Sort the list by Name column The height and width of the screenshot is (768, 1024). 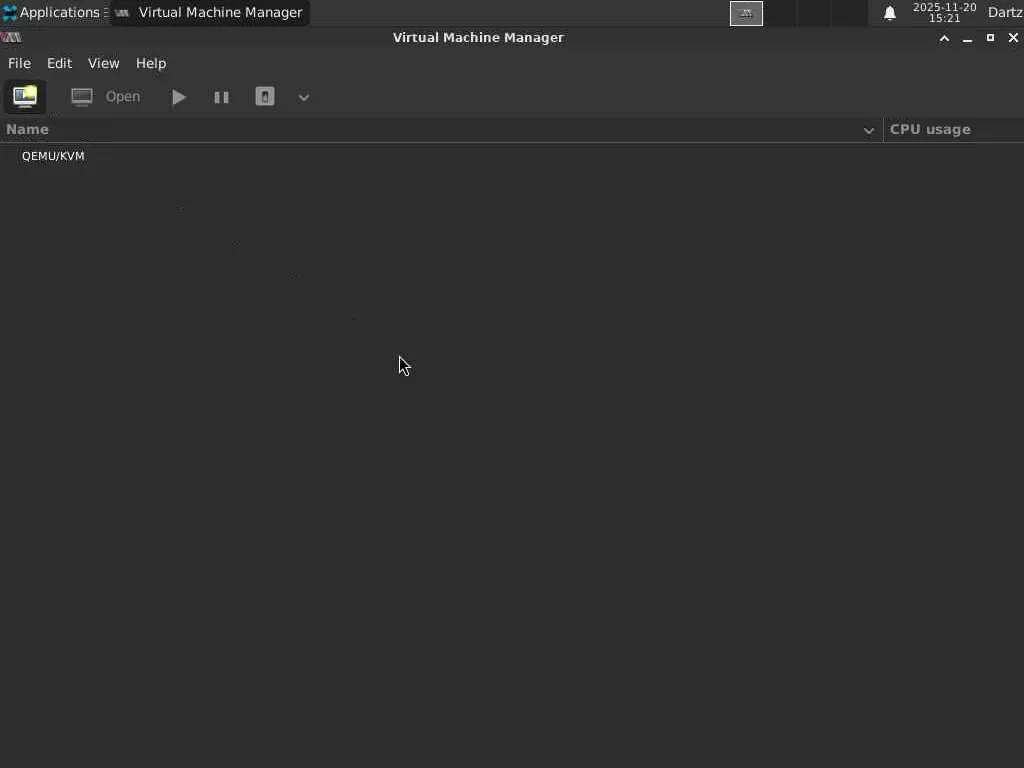tap(441, 129)
